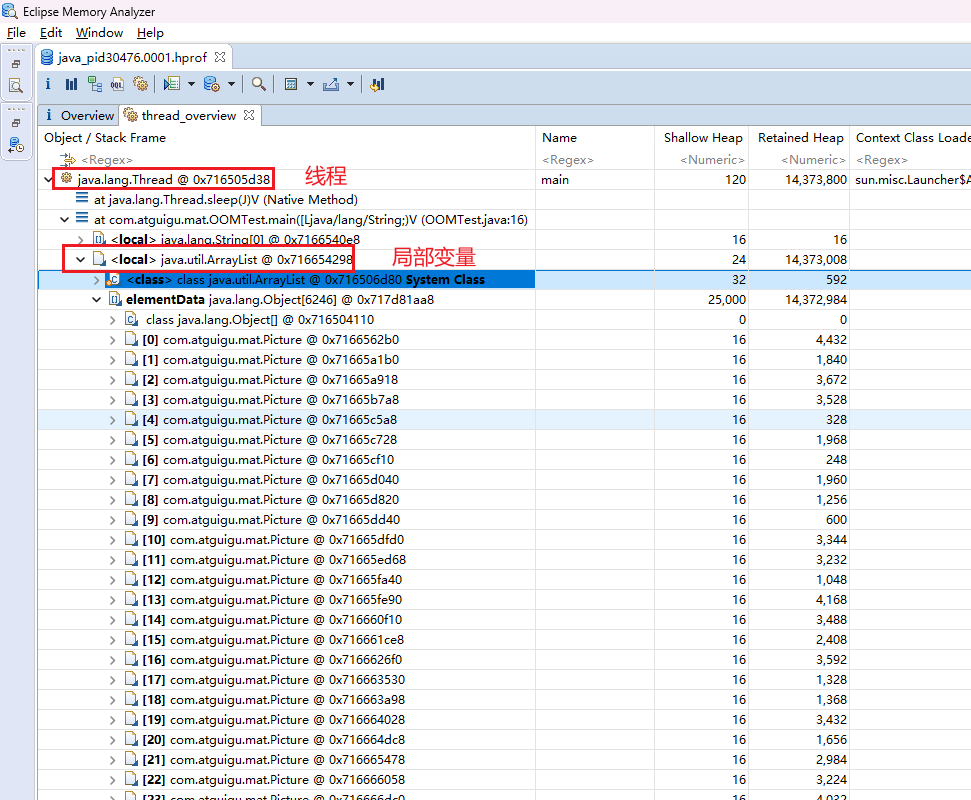Viewport: 971px width, 800px height.
Task: Click the Group/Calculate table icon
Action: (290, 84)
